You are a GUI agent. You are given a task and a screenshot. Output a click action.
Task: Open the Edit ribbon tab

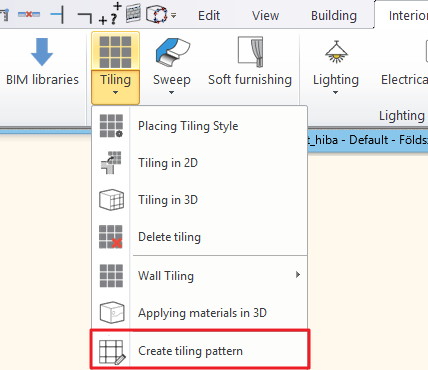pos(209,15)
